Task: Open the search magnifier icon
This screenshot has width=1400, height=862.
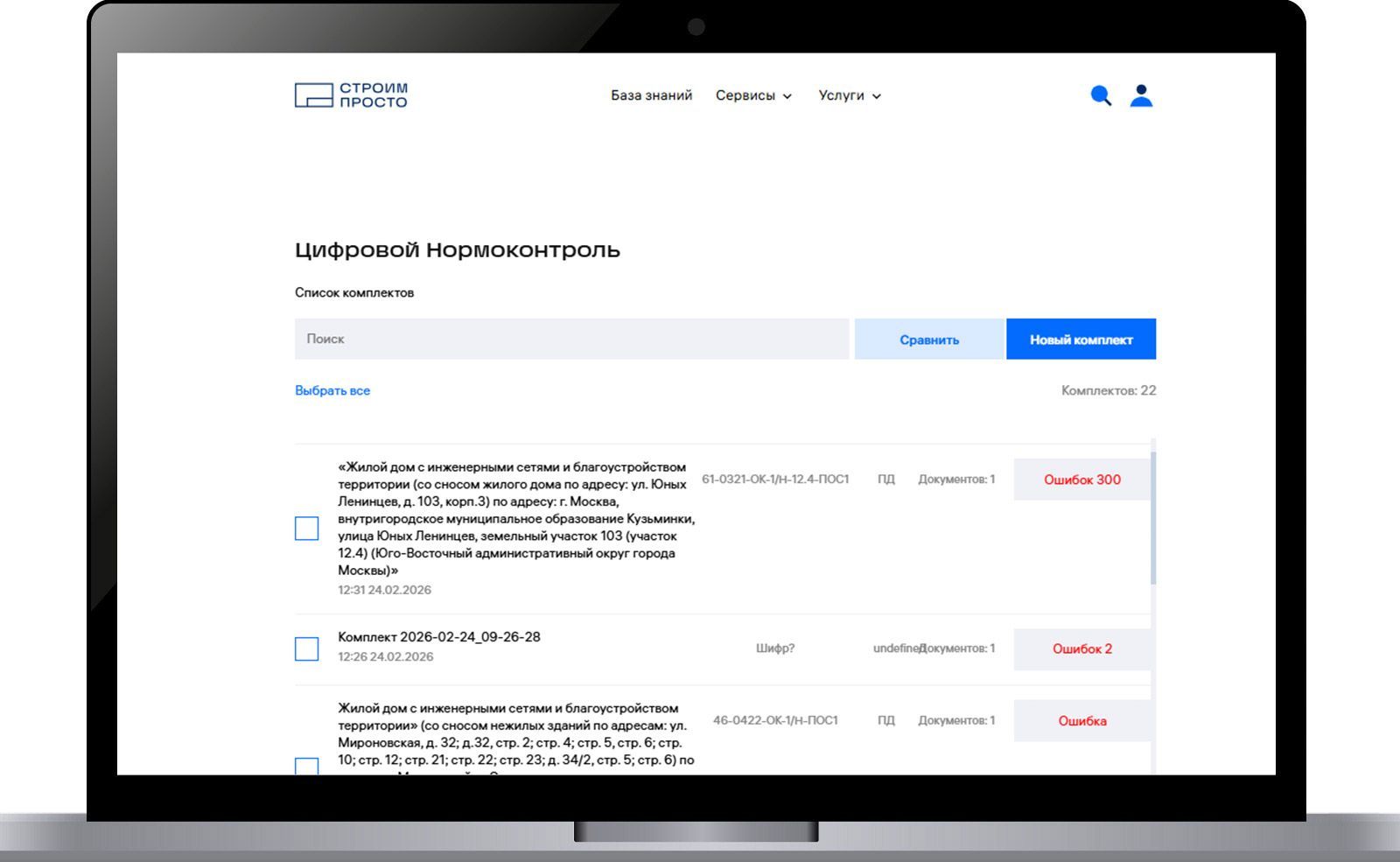Action: click(1101, 95)
